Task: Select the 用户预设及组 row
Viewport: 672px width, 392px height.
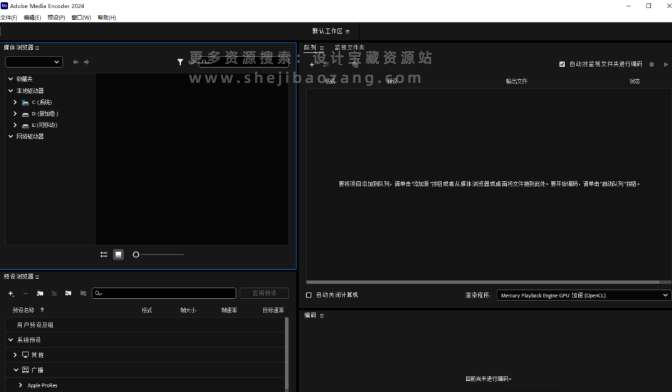Action: click(x=146, y=325)
